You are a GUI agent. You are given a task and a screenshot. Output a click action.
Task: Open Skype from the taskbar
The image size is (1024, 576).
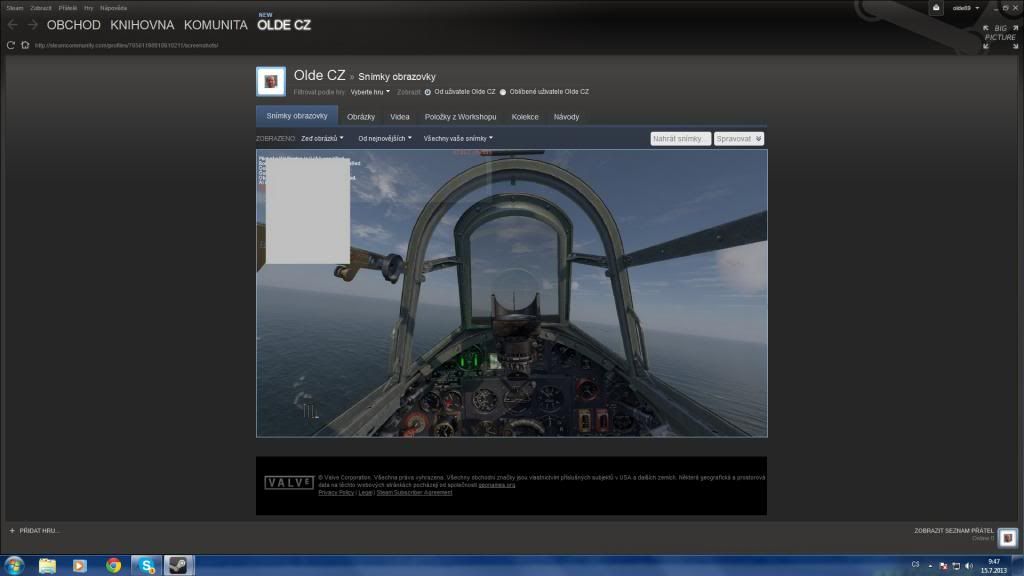tap(146, 566)
